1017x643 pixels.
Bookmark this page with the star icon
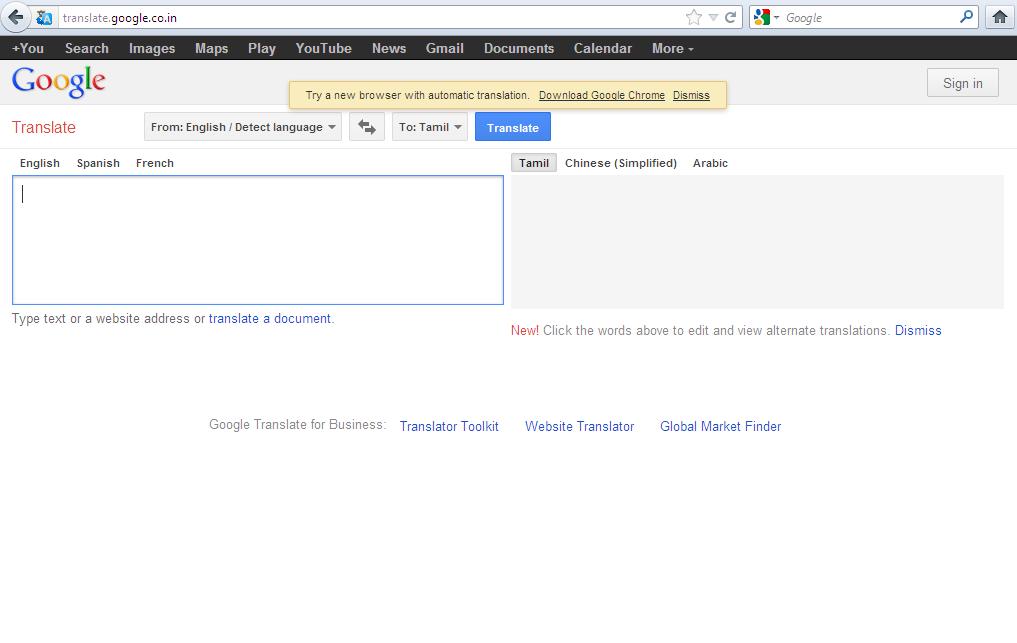click(x=693, y=18)
